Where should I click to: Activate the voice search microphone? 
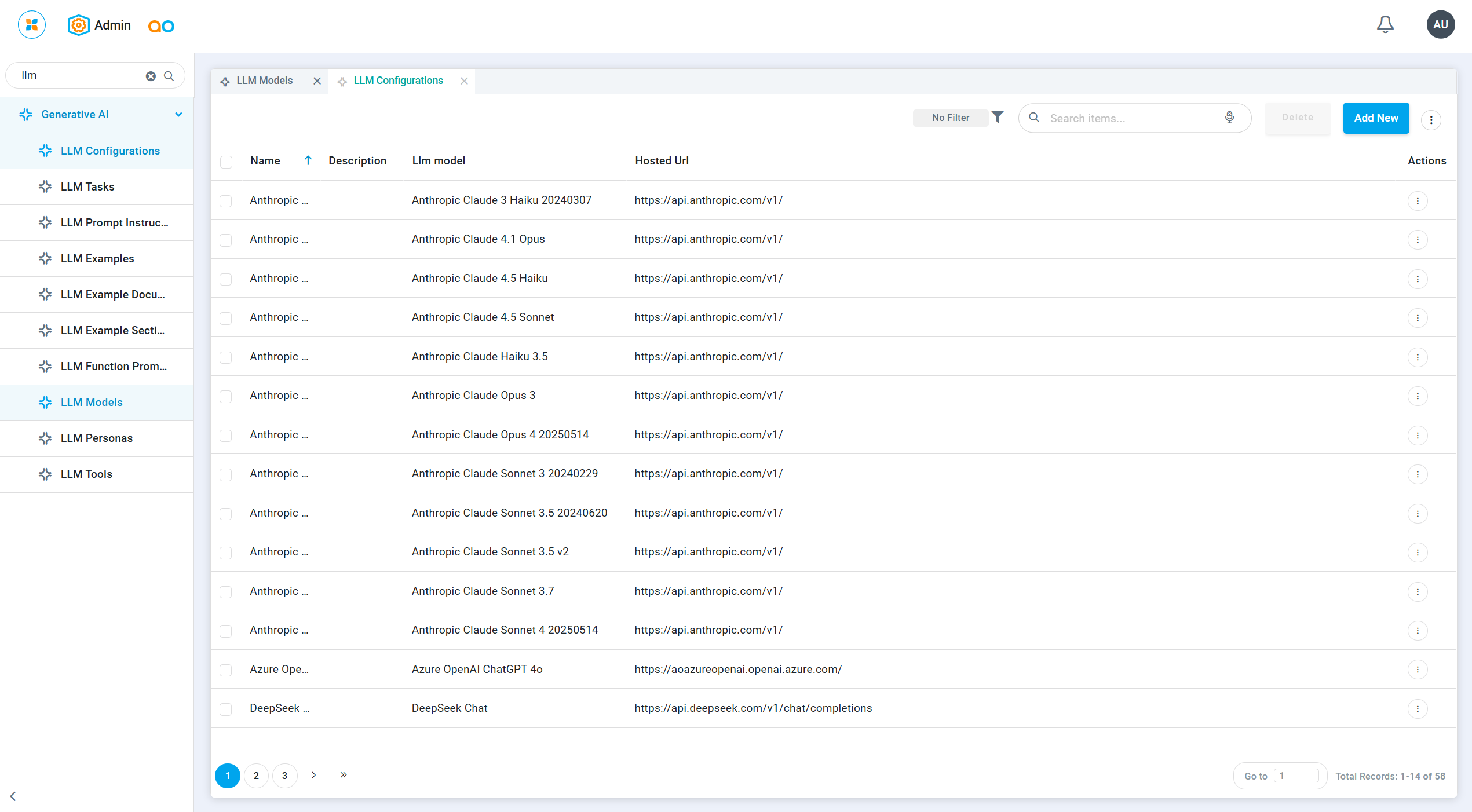point(1229,118)
